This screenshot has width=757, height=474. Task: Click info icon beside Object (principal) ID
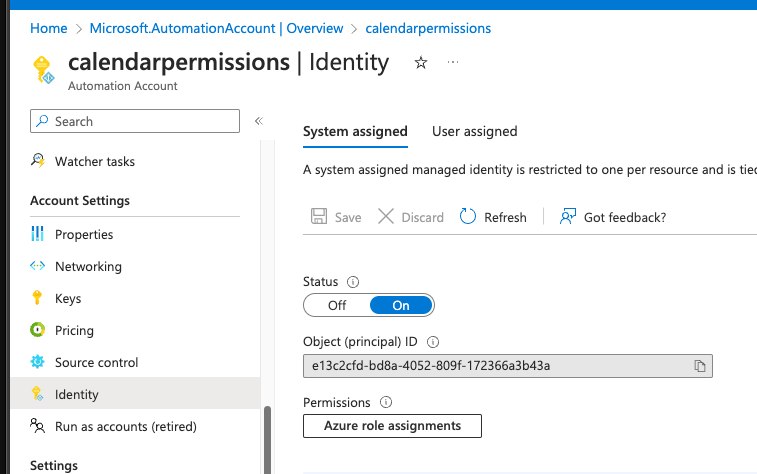point(433,342)
